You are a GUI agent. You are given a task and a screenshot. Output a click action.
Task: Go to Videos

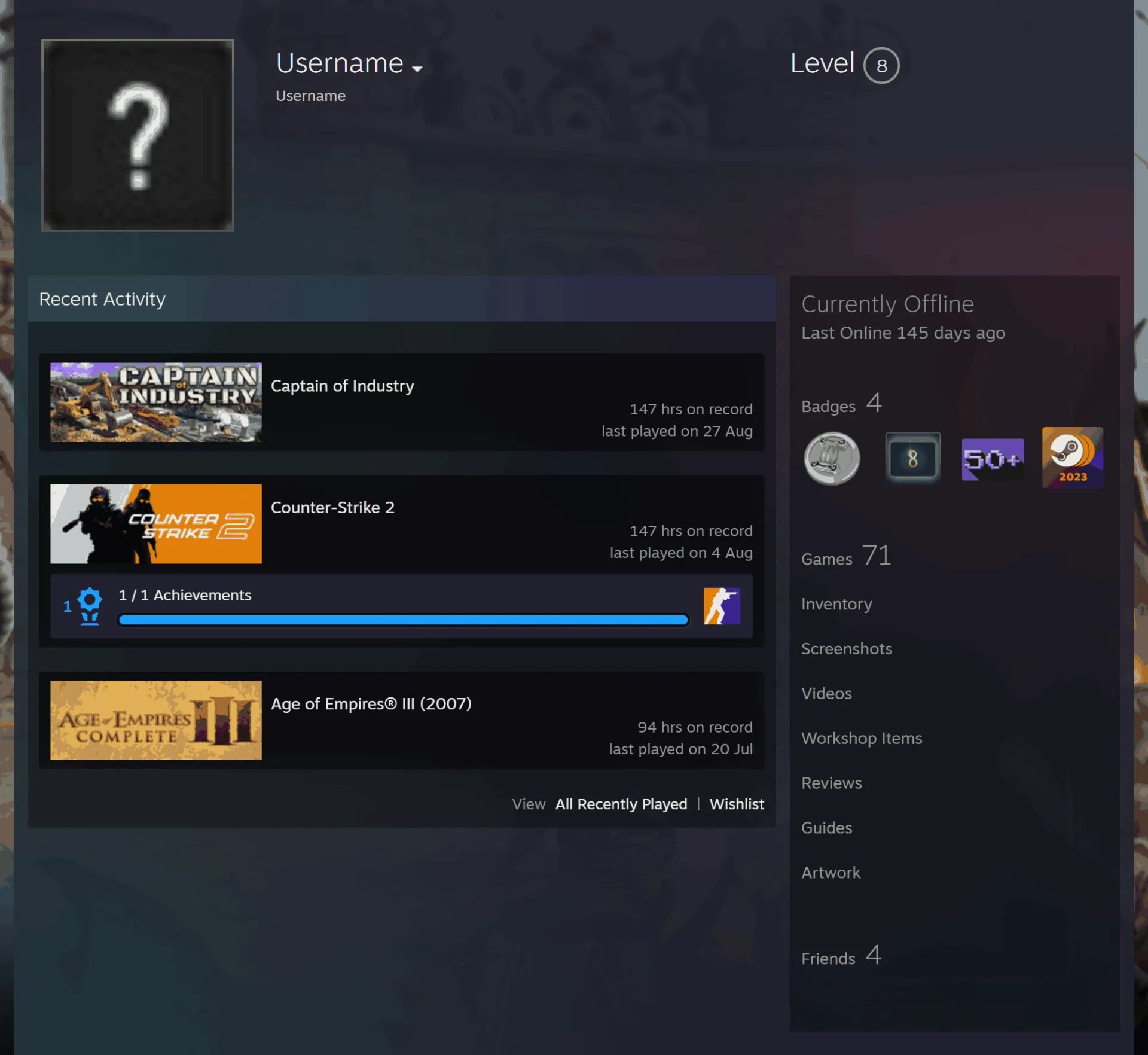point(826,693)
